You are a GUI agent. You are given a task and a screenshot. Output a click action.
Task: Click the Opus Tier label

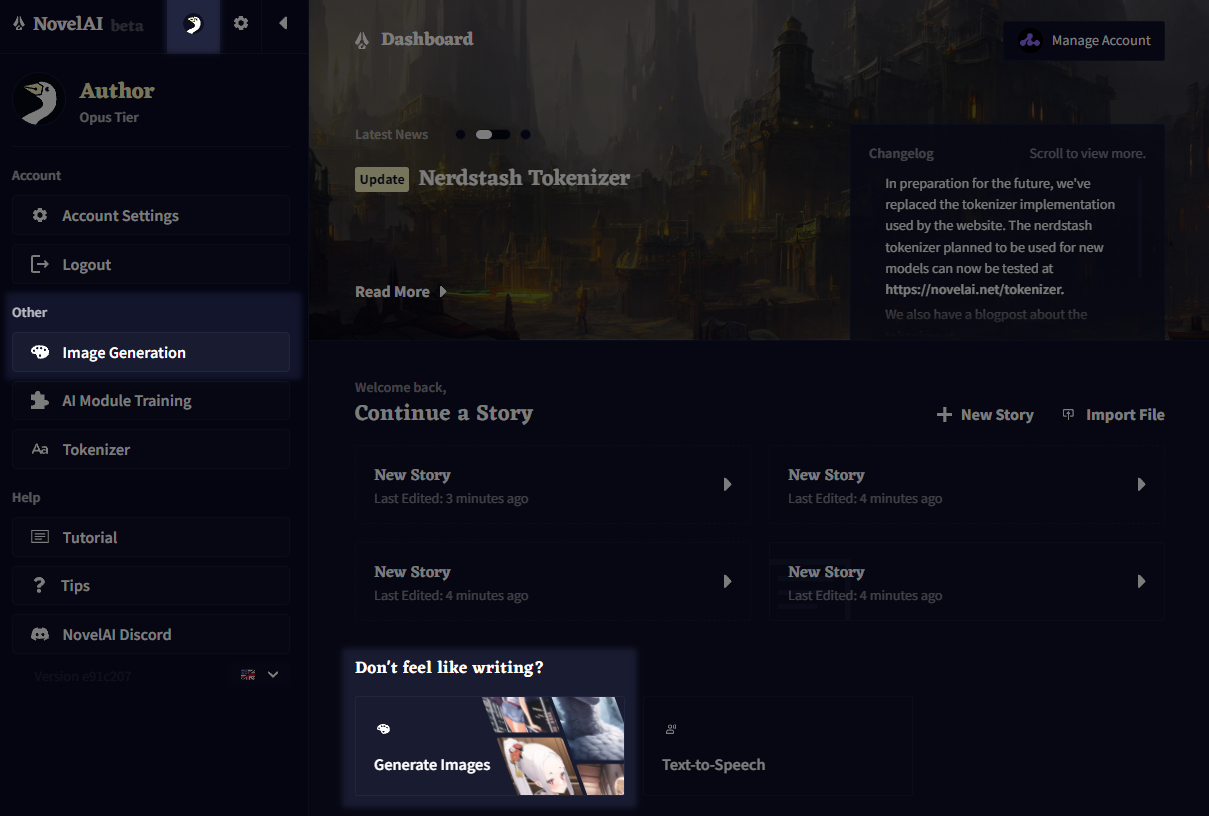click(109, 117)
